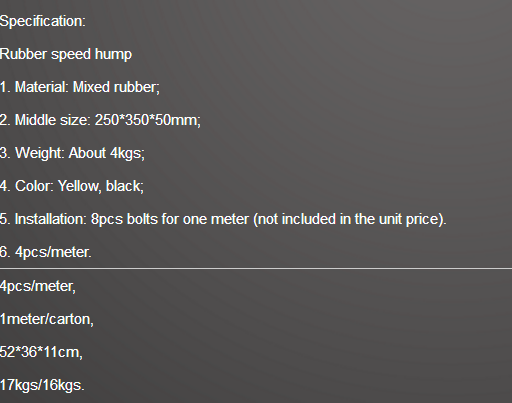Click the Color: Yellow, black line
The height and width of the screenshot is (403, 512).
point(72,186)
